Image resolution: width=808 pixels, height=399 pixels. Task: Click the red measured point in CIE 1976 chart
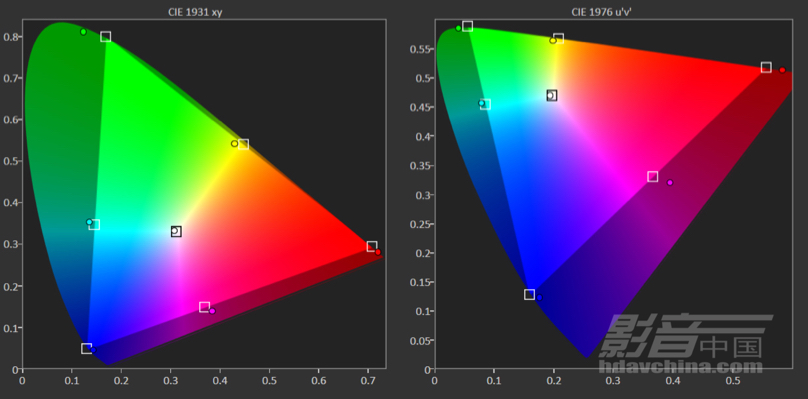click(782, 70)
